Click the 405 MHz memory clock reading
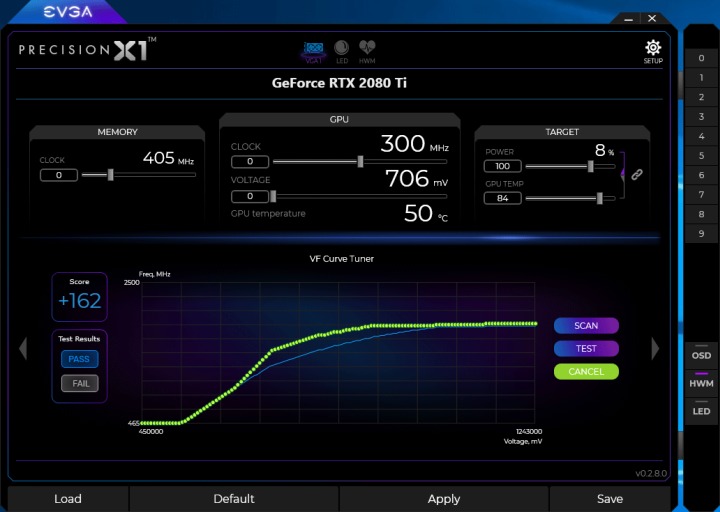Viewport: 720px width, 512px height. [168, 158]
